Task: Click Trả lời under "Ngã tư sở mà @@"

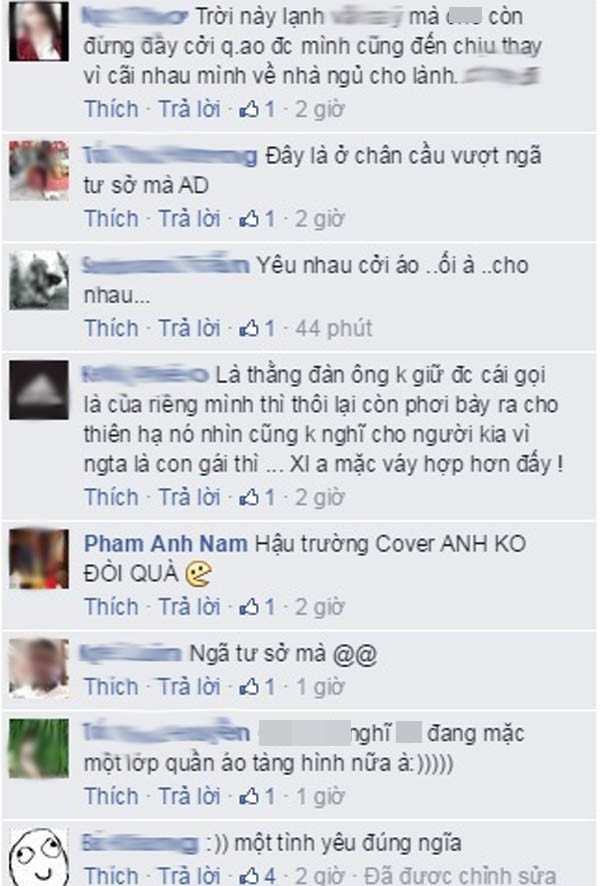Action: (x=189, y=687)
